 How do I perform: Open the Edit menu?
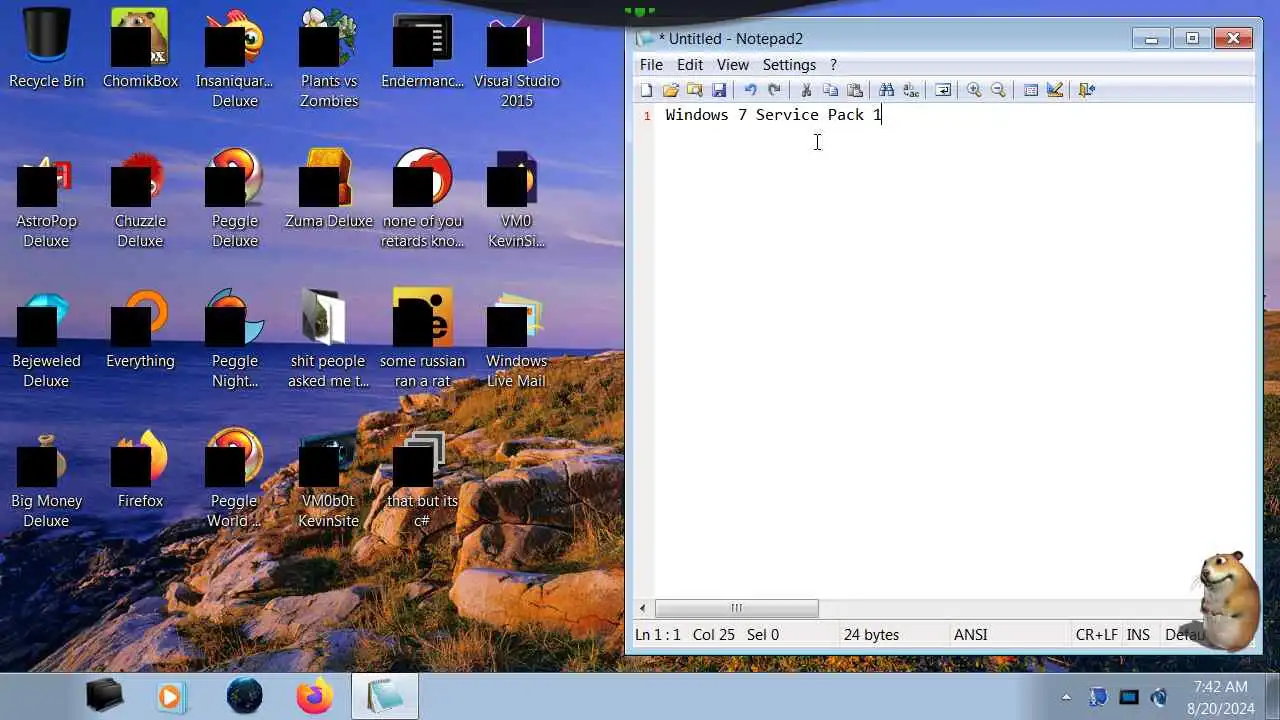(690, 64)
